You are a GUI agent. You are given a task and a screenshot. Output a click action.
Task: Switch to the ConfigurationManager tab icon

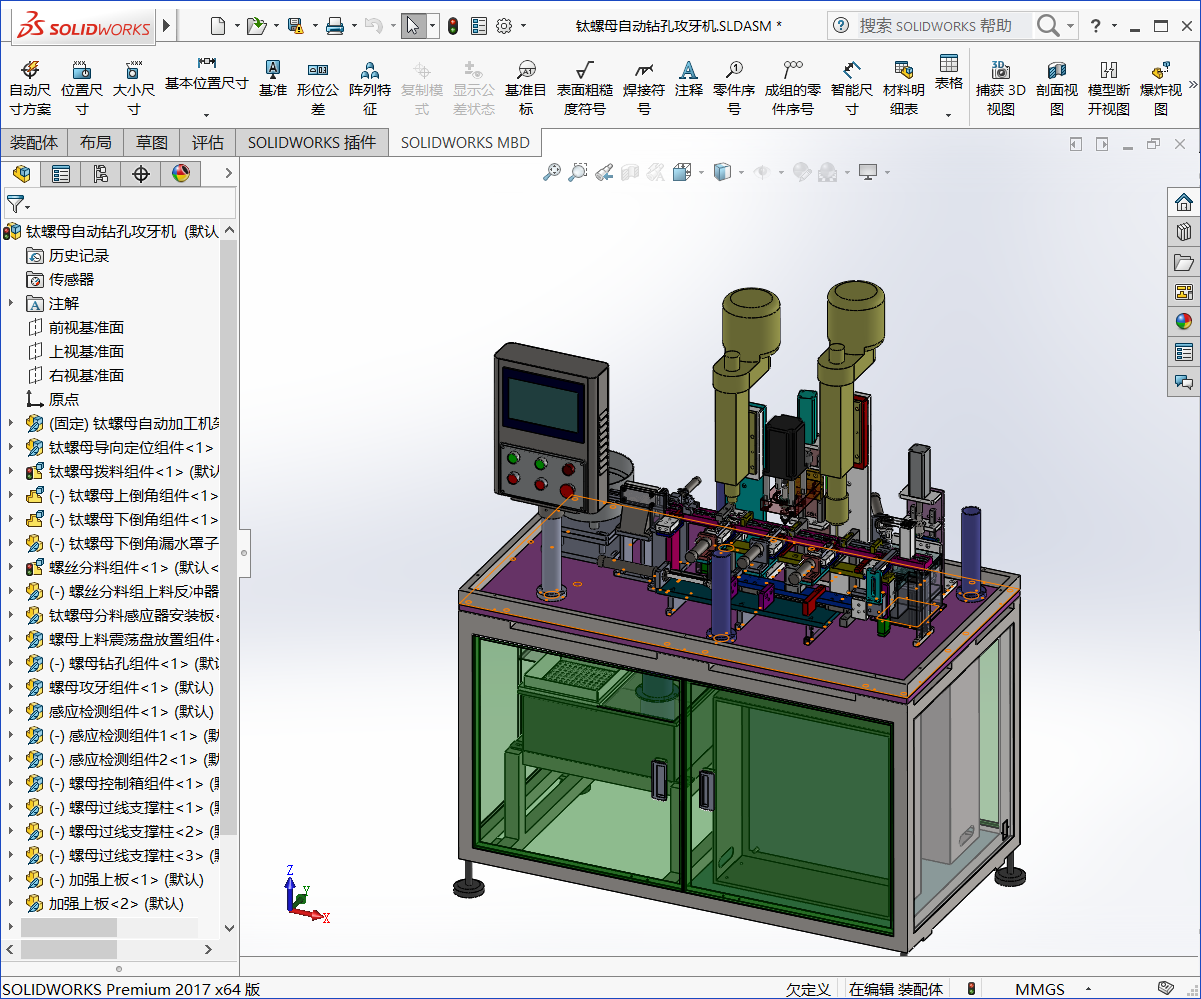tap(101, 174)
